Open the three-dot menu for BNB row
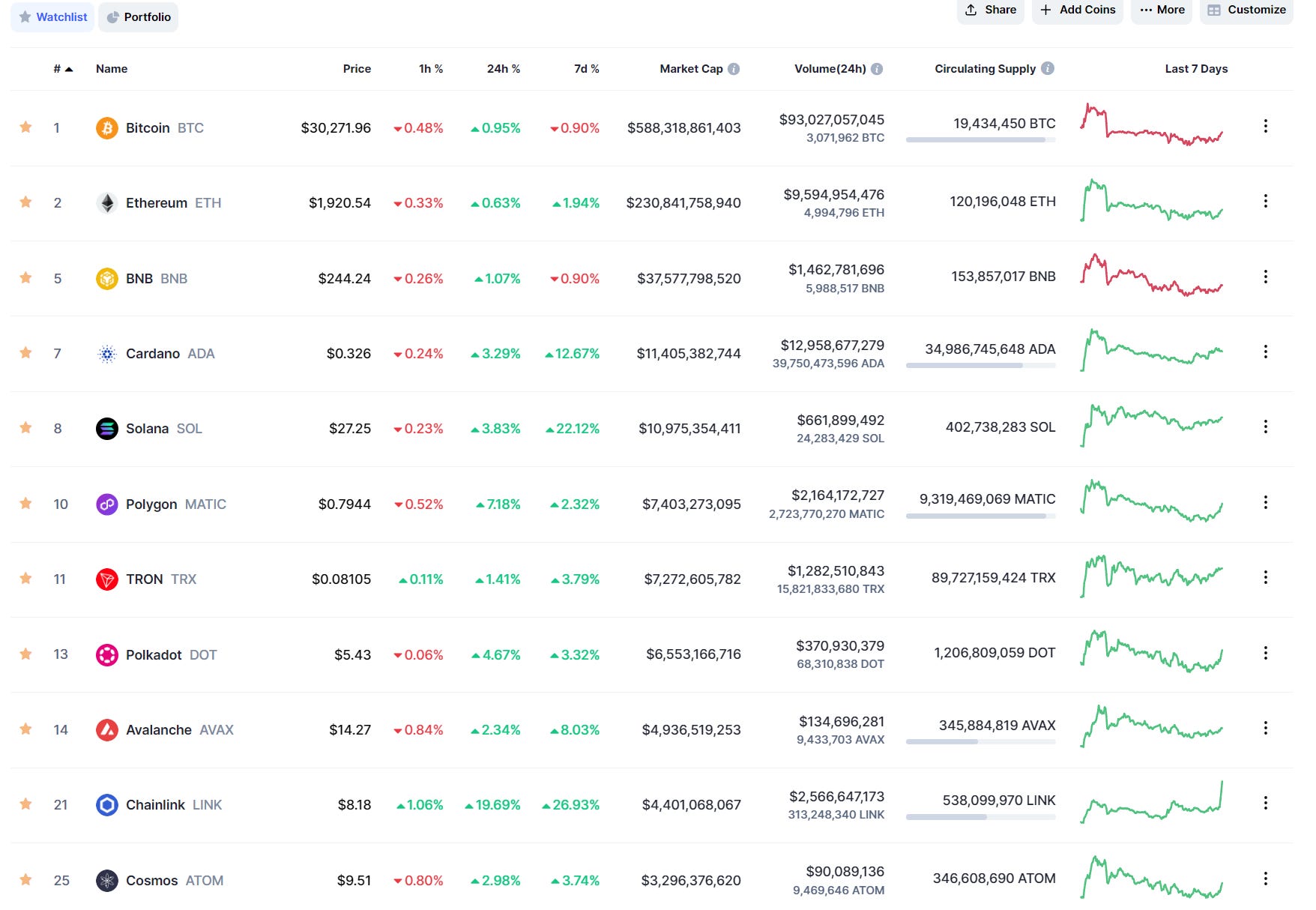The height and width of the screenshot is (910, 1316). 1266,277
